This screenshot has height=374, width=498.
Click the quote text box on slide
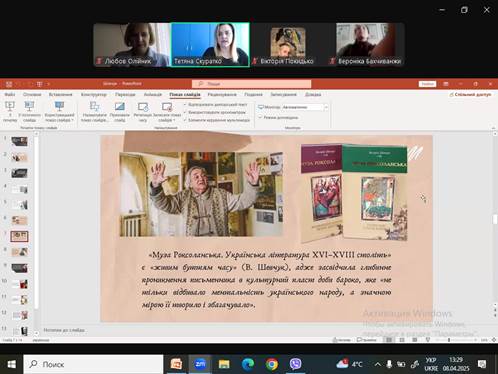pos(266,279)
